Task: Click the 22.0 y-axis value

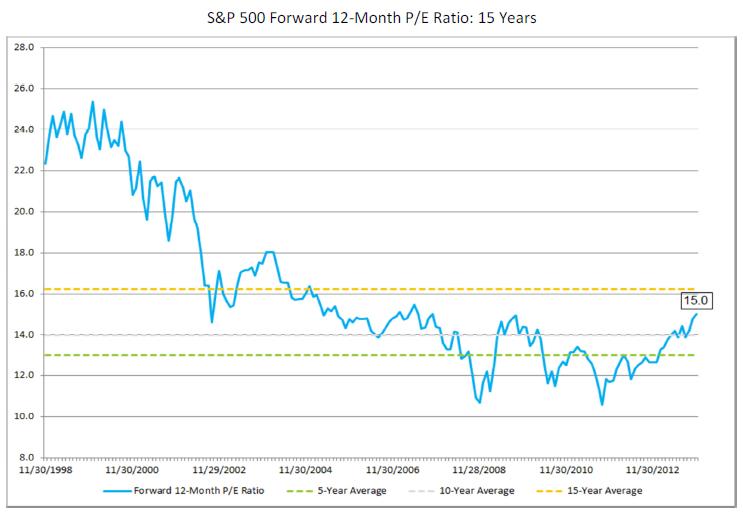Action: point(24,171)
